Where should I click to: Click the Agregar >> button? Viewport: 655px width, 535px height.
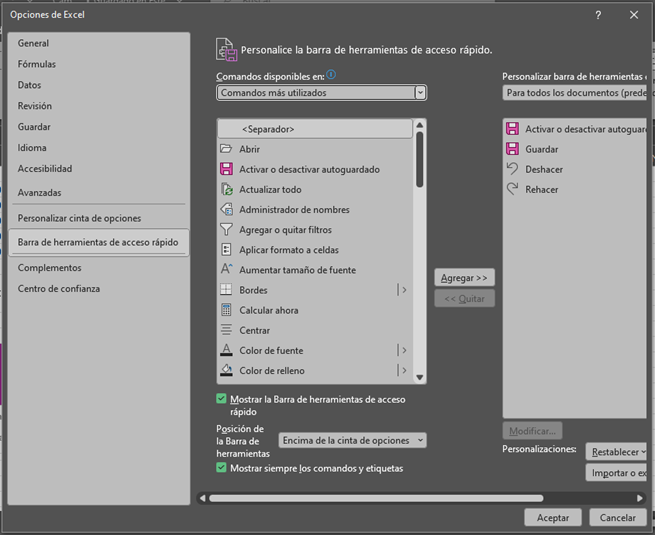465,278
